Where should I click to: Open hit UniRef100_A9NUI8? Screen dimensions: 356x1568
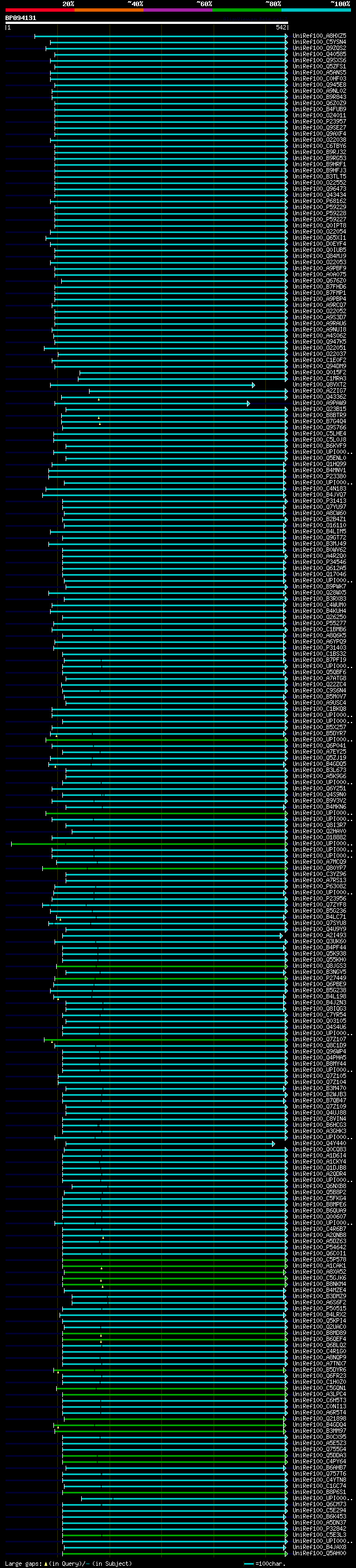pyautogui.click(x=319, y=329)
